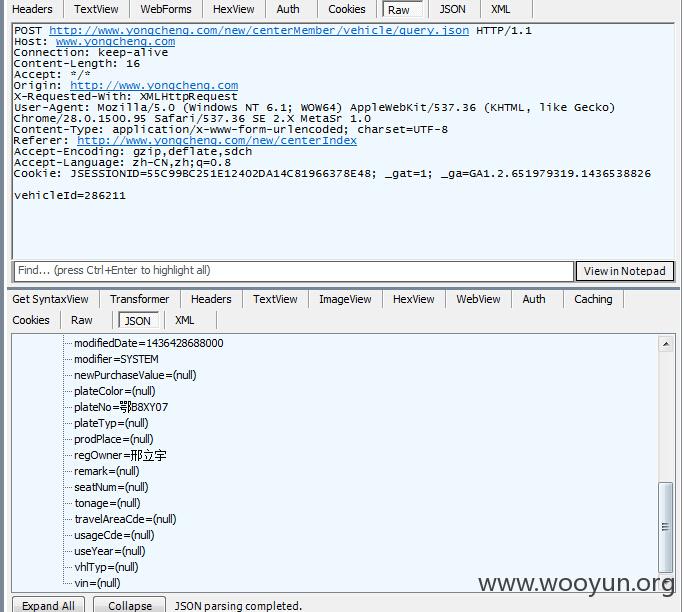Open the WebView tab
This screenshot has height=612, width=684.
[478, 299]
